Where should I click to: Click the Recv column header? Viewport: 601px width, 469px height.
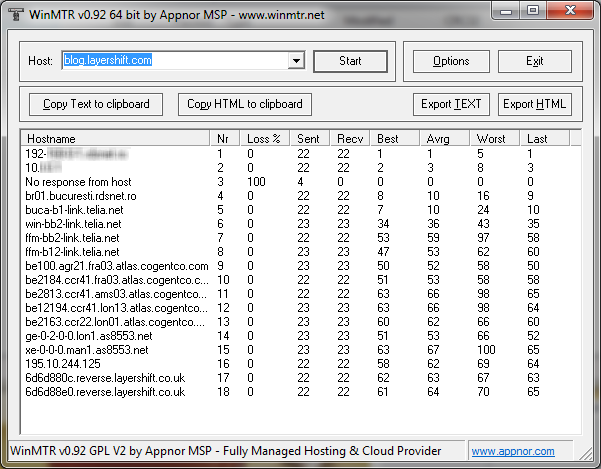(x=350, y=138)
